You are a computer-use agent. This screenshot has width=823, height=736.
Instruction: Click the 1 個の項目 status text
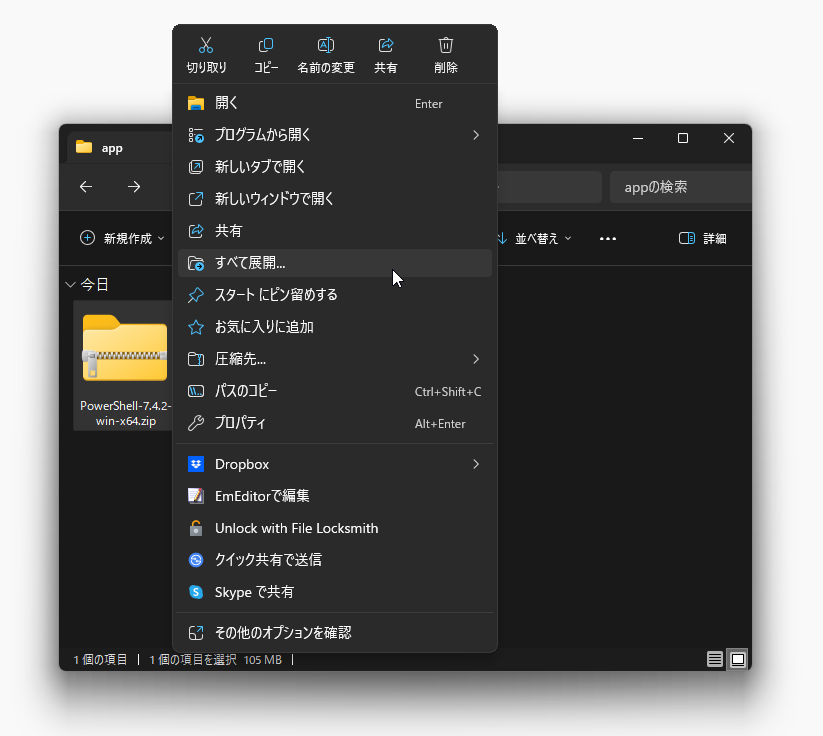[100, 659]
